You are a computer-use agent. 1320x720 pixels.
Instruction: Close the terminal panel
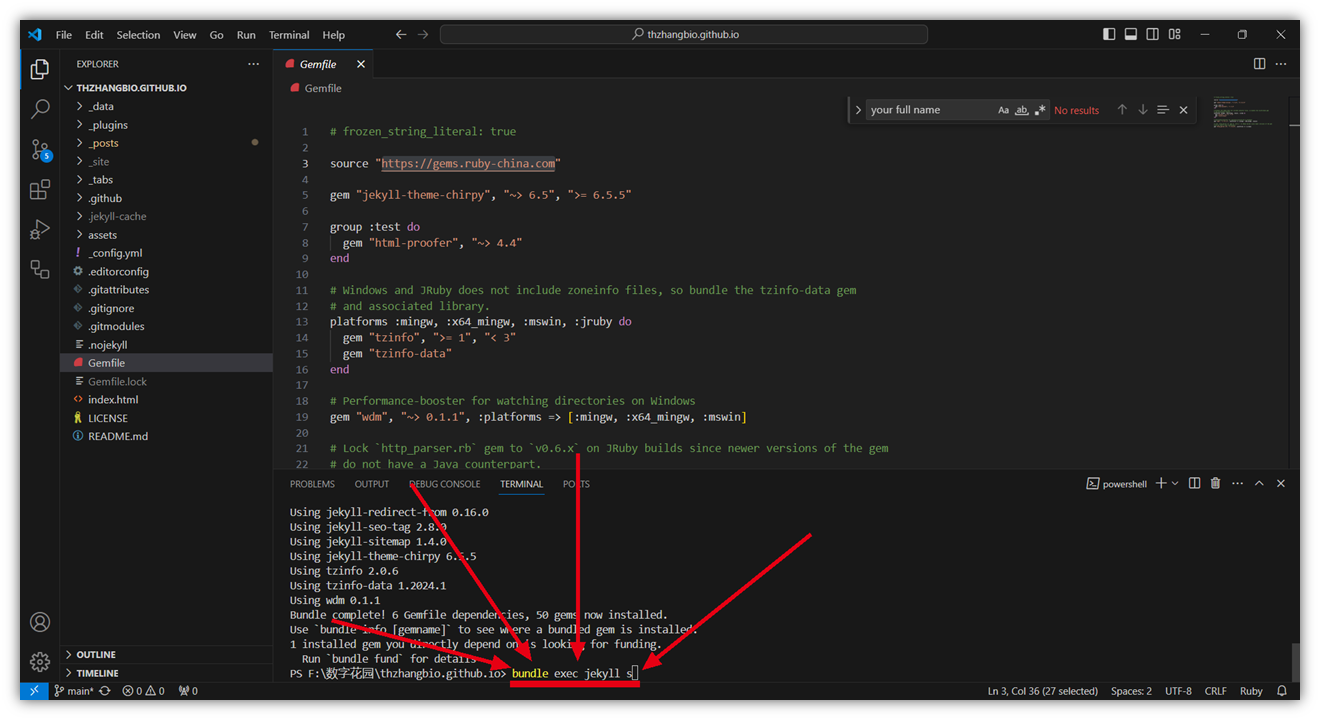point(1281,484)
